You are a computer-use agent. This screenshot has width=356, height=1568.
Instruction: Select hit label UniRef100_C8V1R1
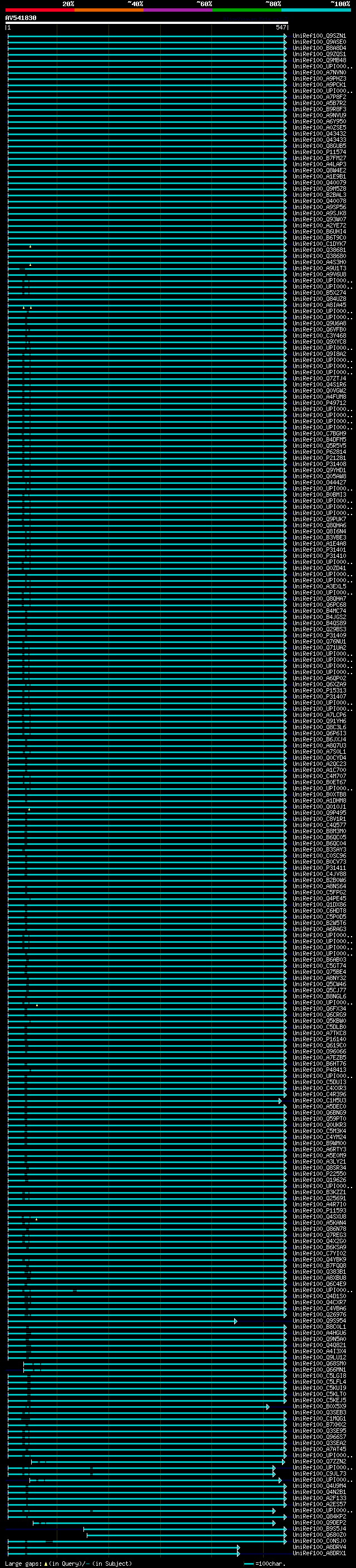coord(319,819)
